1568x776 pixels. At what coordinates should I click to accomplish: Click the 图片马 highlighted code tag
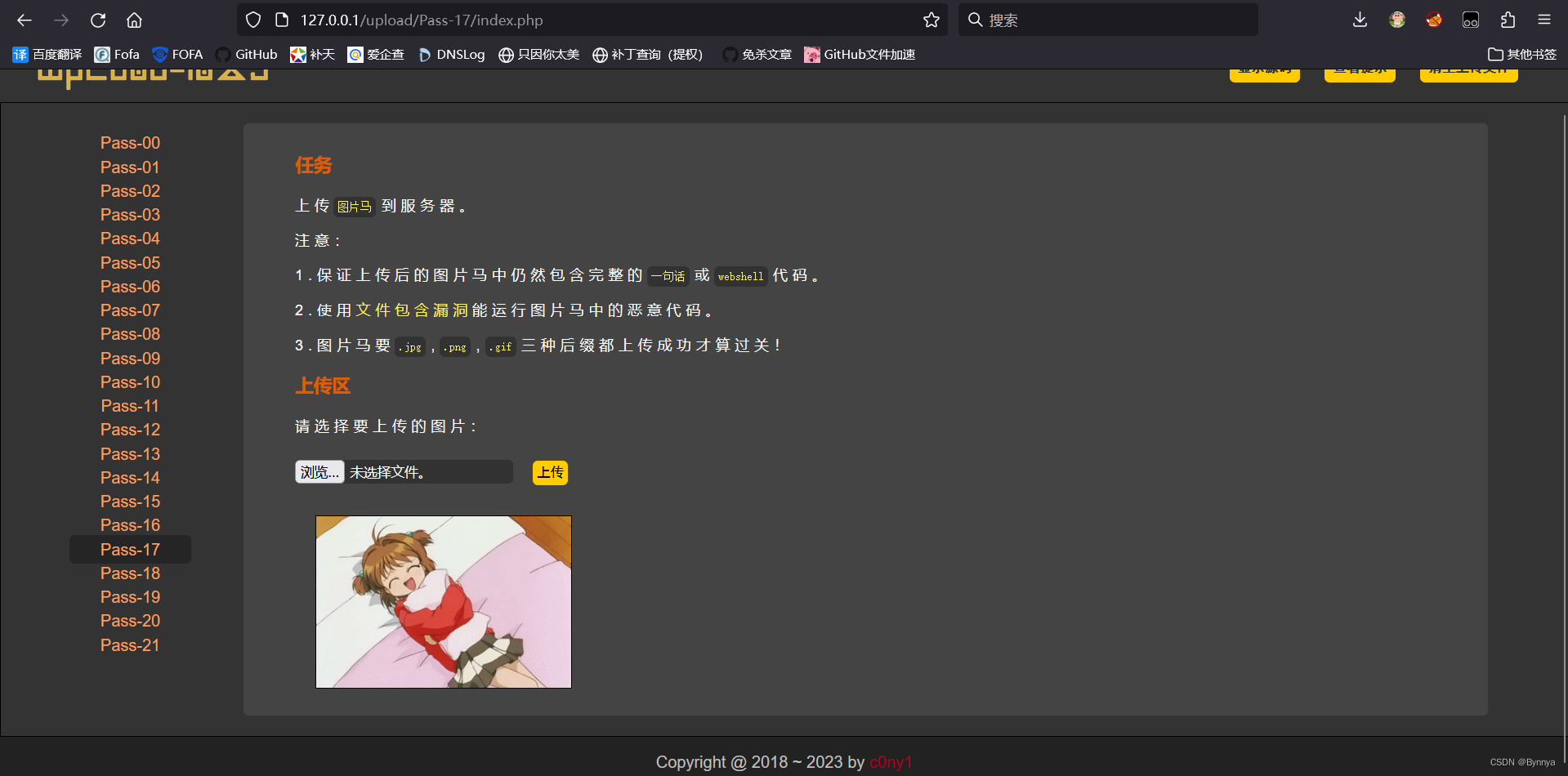coord(355,207)
